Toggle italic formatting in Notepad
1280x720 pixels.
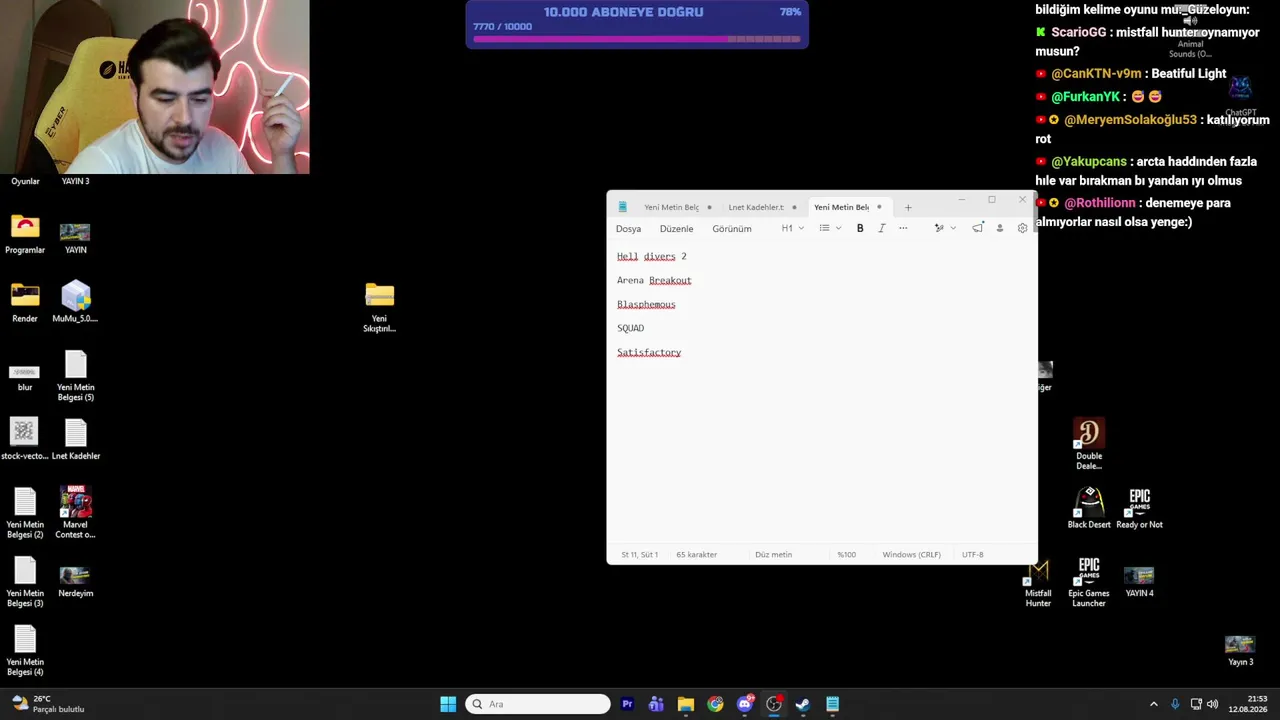click(x=881, y=228)
